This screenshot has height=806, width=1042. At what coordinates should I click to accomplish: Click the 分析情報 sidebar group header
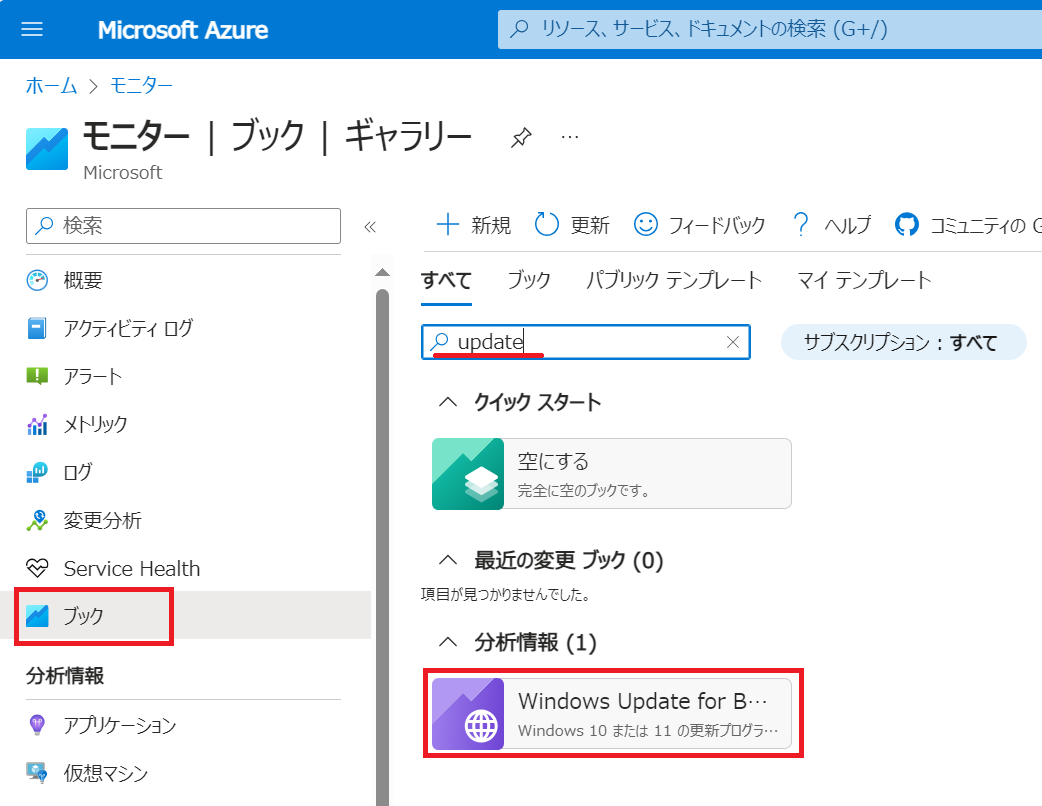coord(65,676)
